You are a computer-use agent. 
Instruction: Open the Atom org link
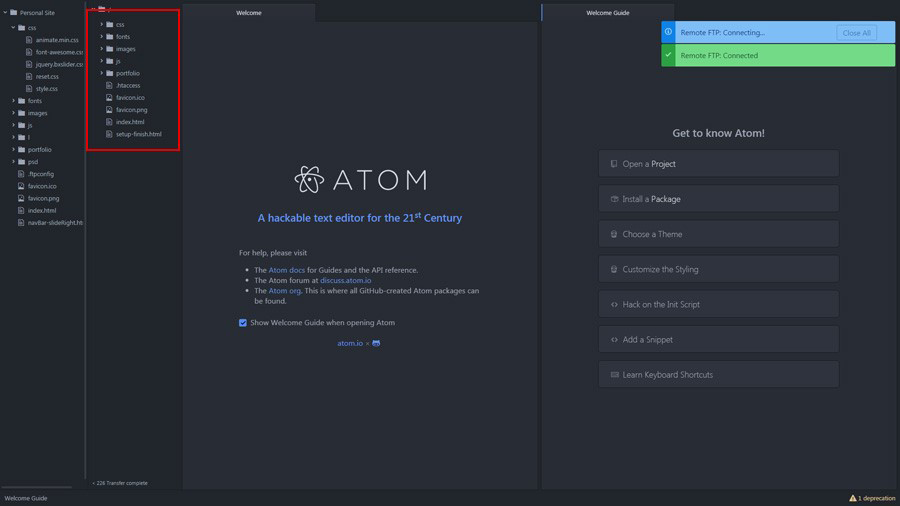coord(285,291)
